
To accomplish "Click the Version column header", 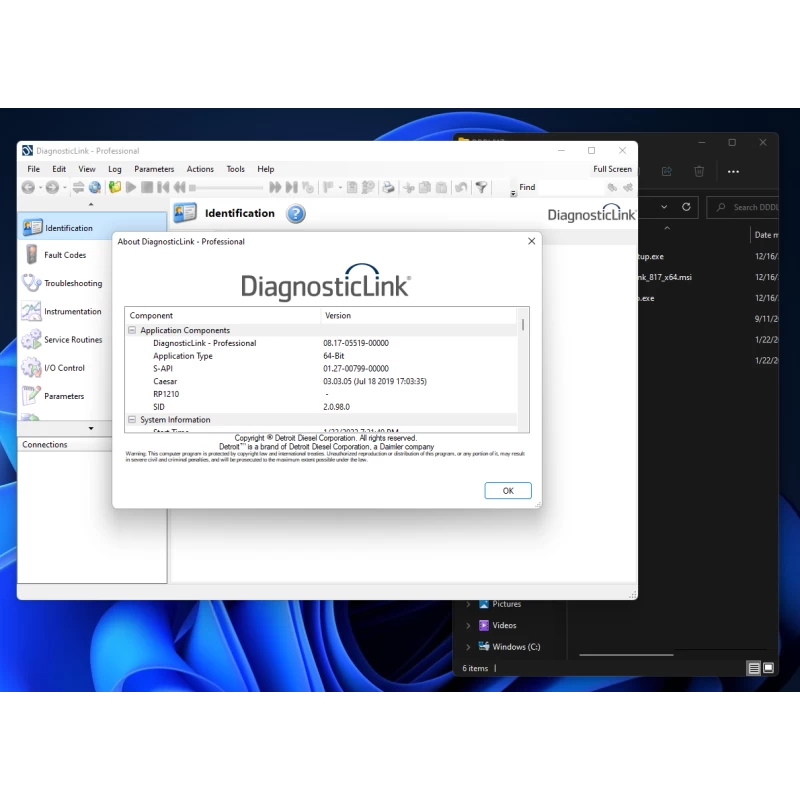I will pos(419,315).
